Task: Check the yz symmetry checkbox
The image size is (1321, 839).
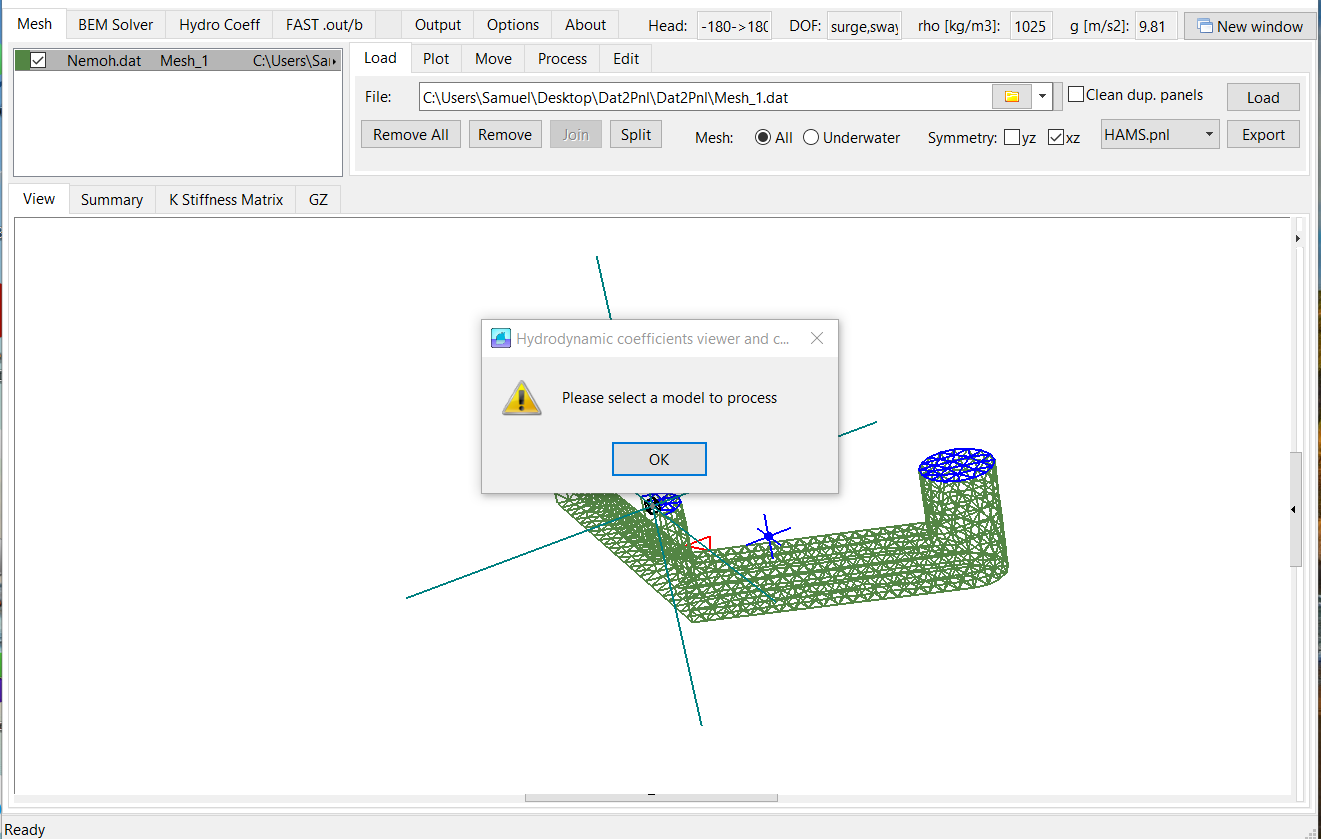Action: tap(1013, 137)
